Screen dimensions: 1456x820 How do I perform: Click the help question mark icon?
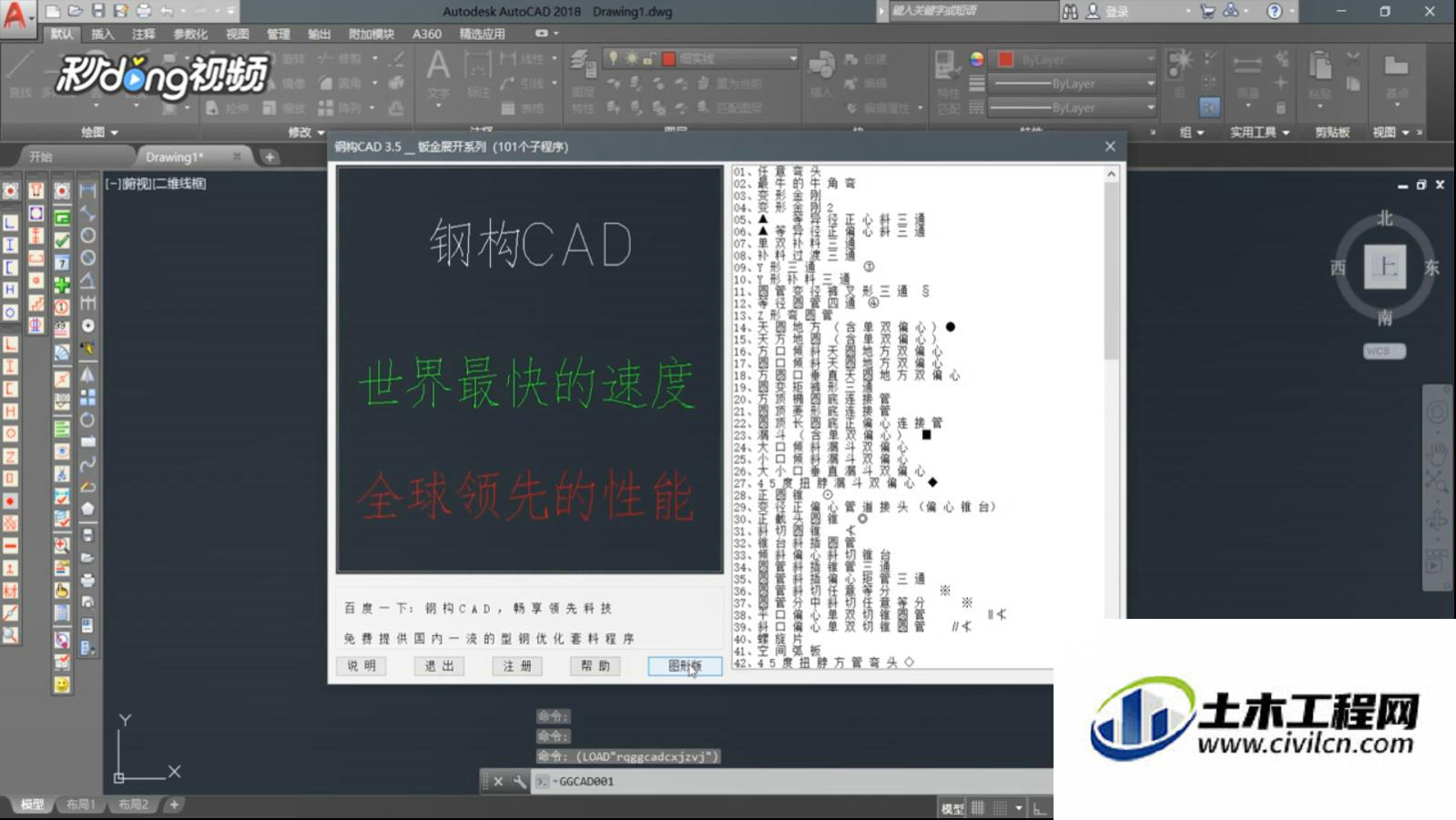click(1275, 11)
